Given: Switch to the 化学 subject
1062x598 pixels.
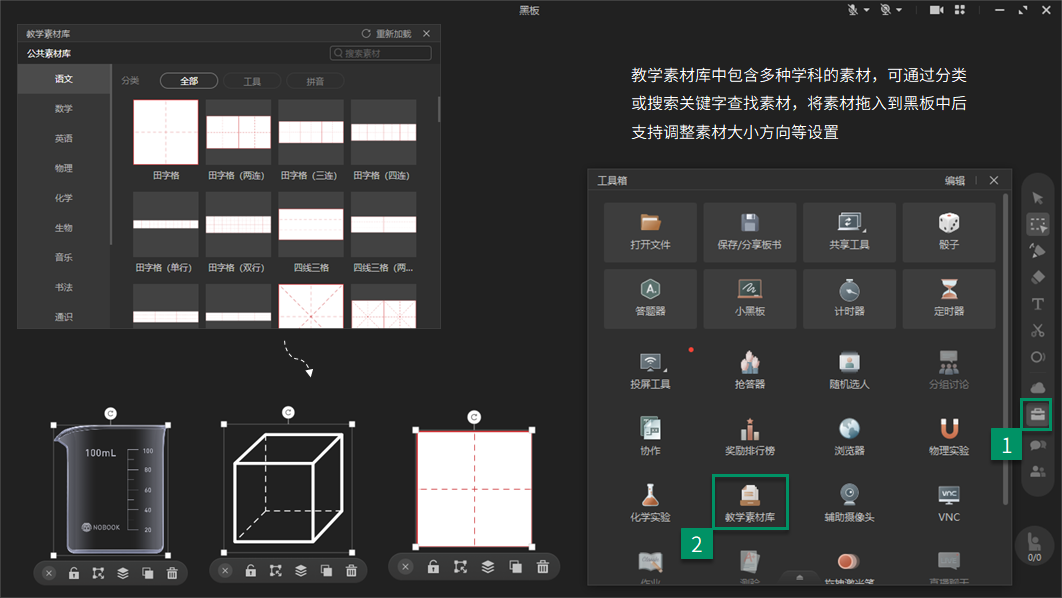Looking at the screenshot, I should [64, 198].
